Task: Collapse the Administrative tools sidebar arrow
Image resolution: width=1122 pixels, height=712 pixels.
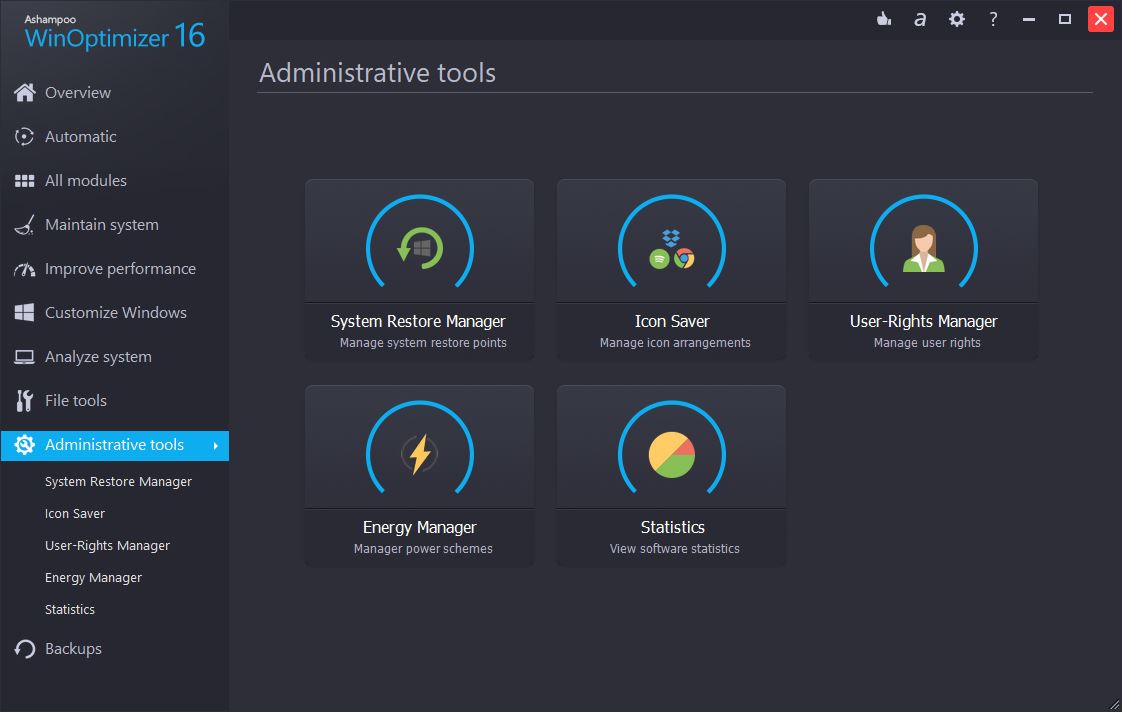Action: 215,446
